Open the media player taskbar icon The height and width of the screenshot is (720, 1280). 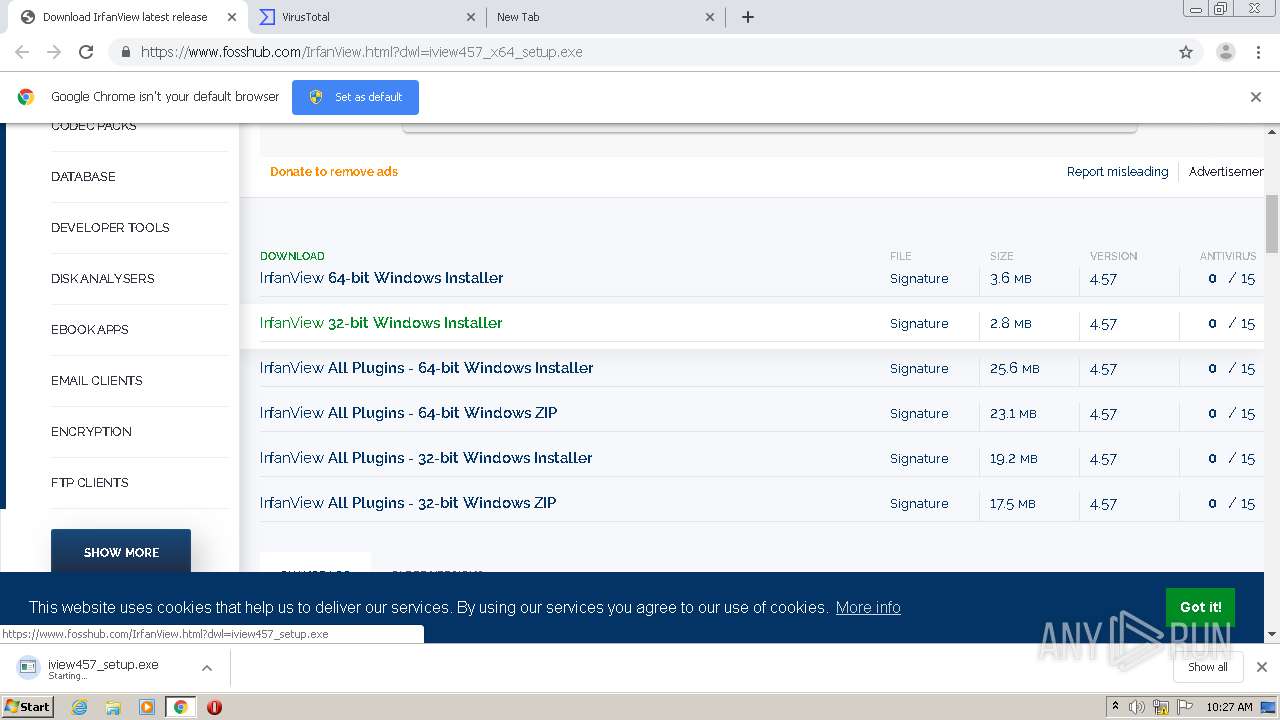click(147, 707)
